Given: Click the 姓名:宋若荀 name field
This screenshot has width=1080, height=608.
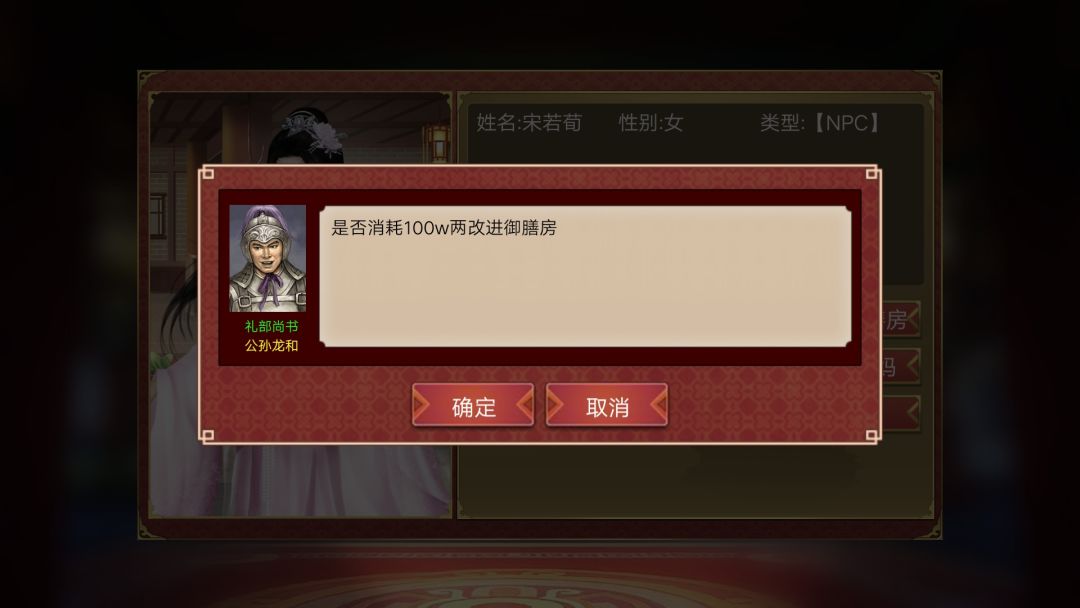Looking at the screenshot, I should click(529, 123).
